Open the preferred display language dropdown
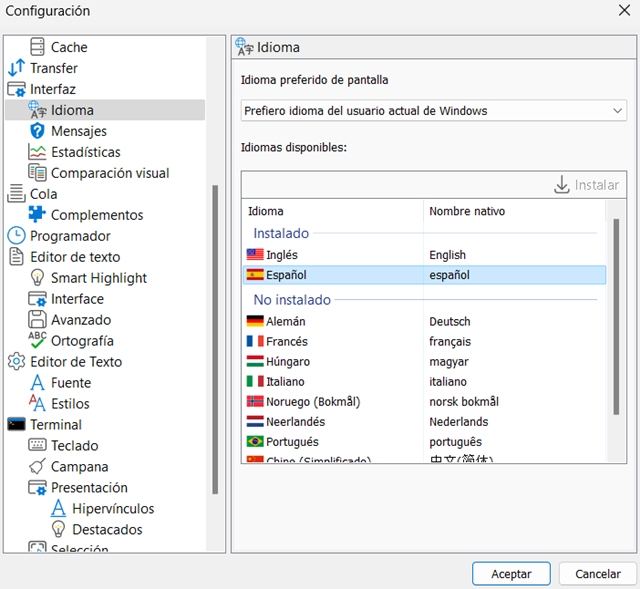The height and width of the screenshot is (589, 640). [x=433, y=111]
